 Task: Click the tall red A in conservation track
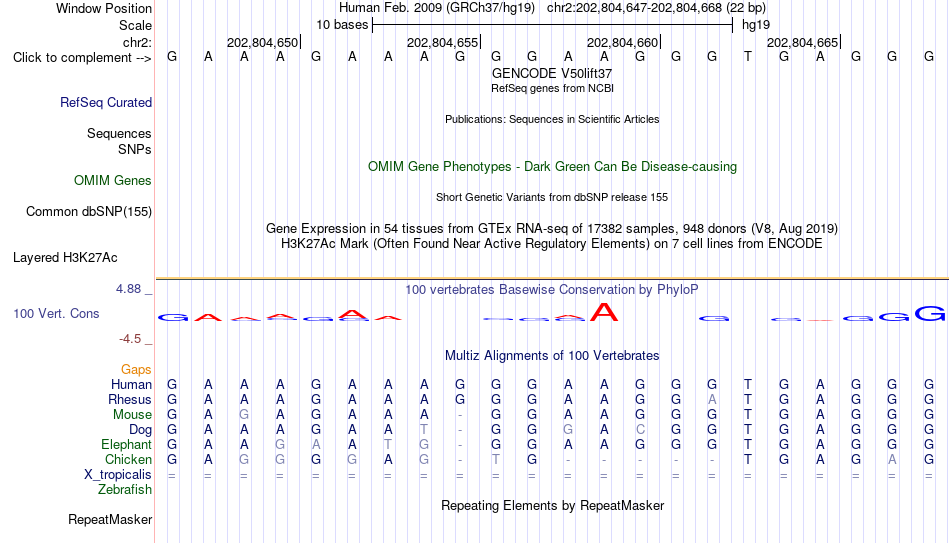pos(604,312)
